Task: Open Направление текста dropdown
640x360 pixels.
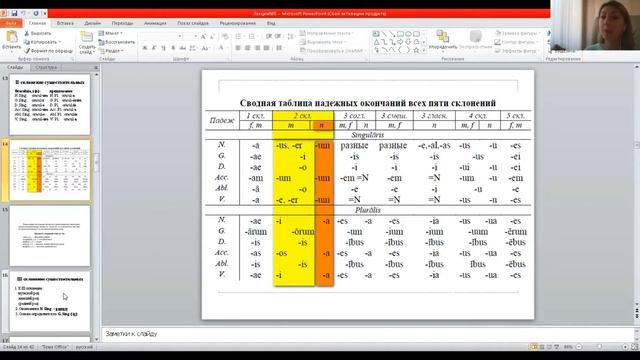Action: tap(327, 33)
